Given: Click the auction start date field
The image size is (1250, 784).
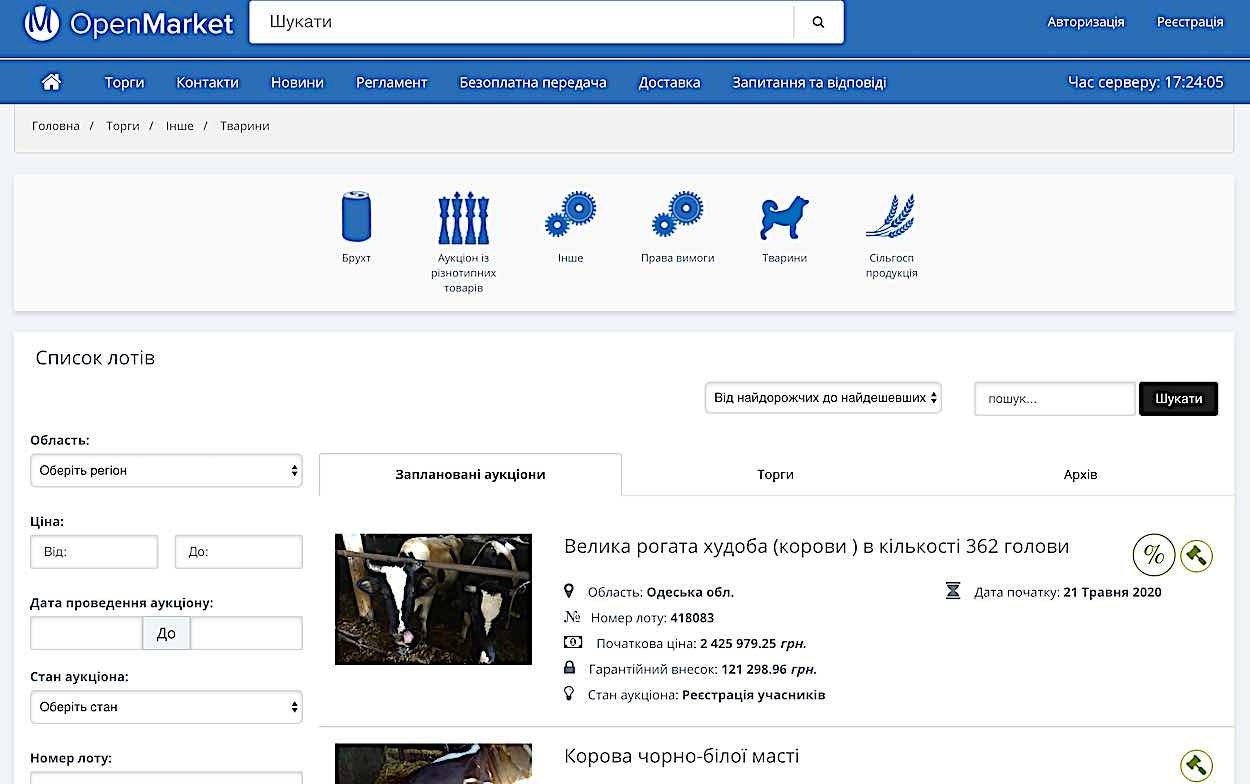Looking at the screenshot, I should [x=86, y=633].
